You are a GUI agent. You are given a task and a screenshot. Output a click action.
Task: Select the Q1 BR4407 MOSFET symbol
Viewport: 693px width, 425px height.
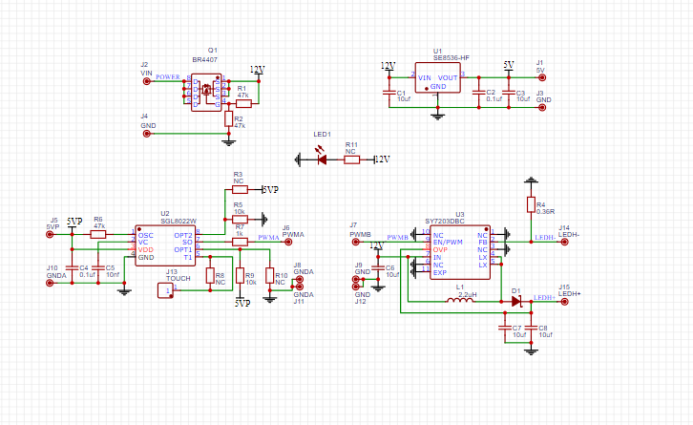coord(204,91)
